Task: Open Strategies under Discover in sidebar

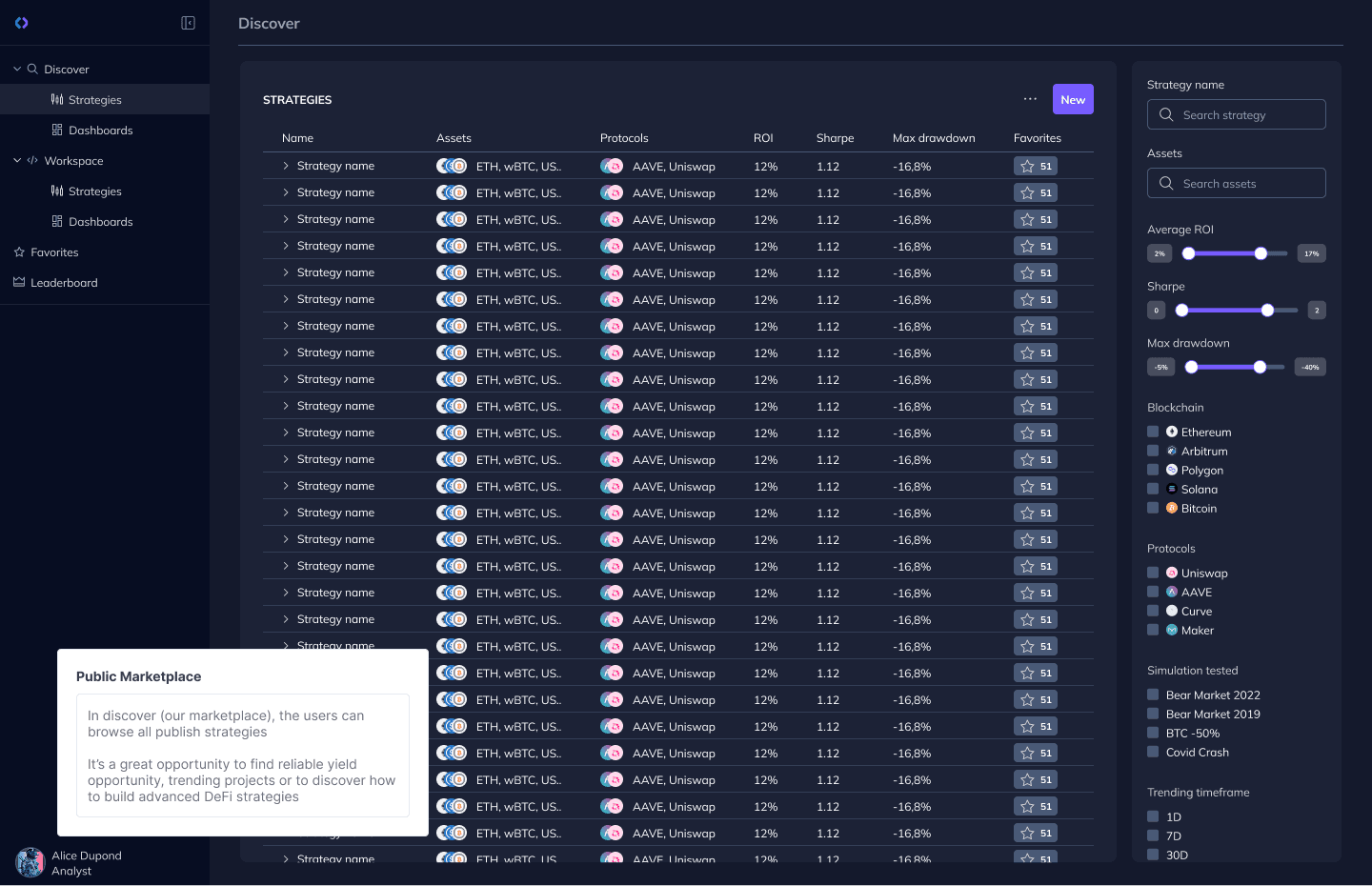Action: 105,99
